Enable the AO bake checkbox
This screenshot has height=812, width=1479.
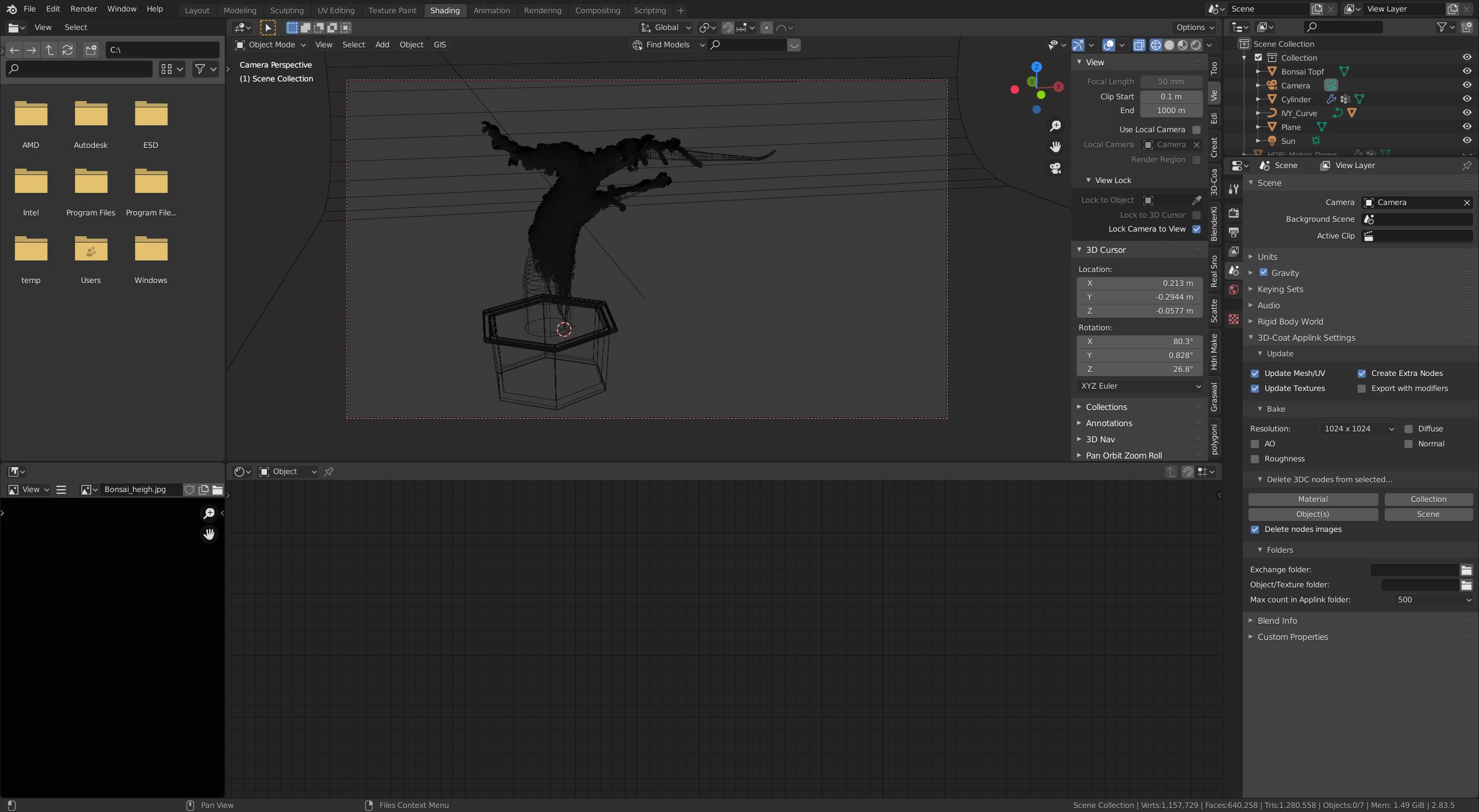(1255, 444)
